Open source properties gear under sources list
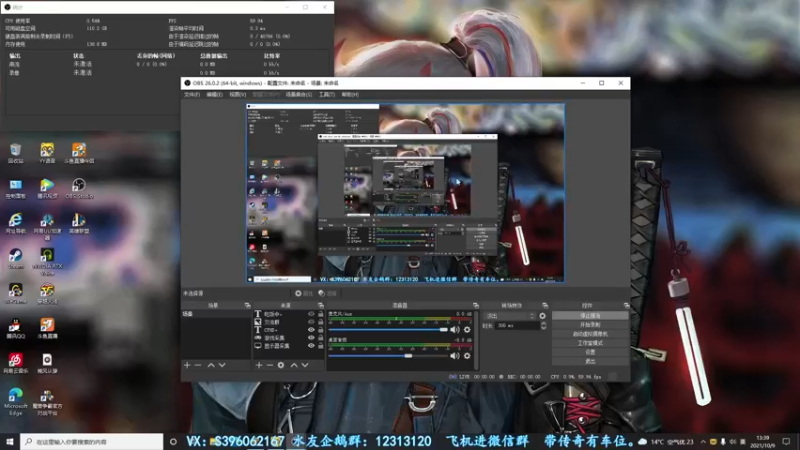Image resolution: width=800 pixels, height=450 pixels. pyautogui.click(x=281, y=365)
